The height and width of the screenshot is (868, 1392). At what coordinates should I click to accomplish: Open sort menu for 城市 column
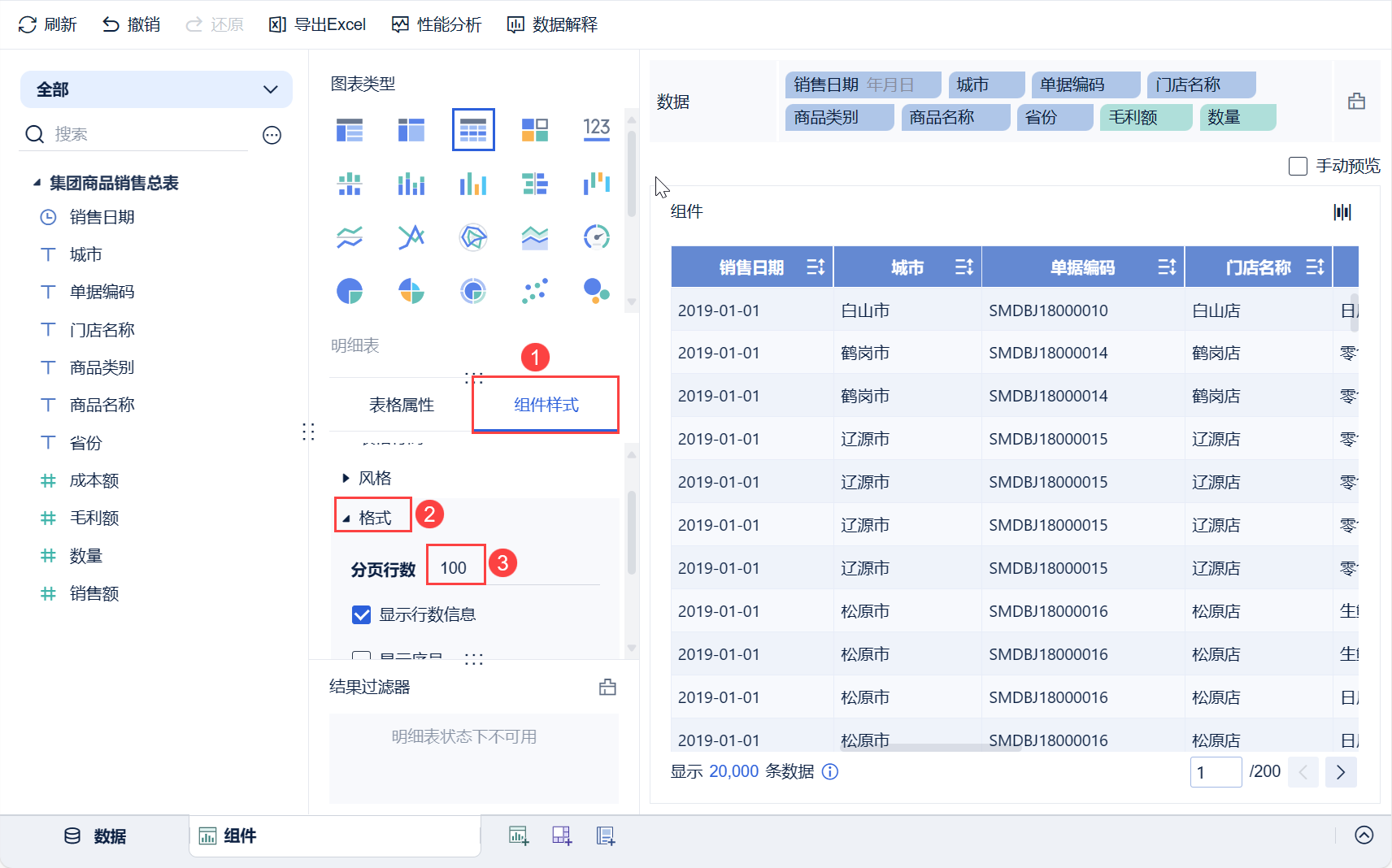tap(964, 267)
